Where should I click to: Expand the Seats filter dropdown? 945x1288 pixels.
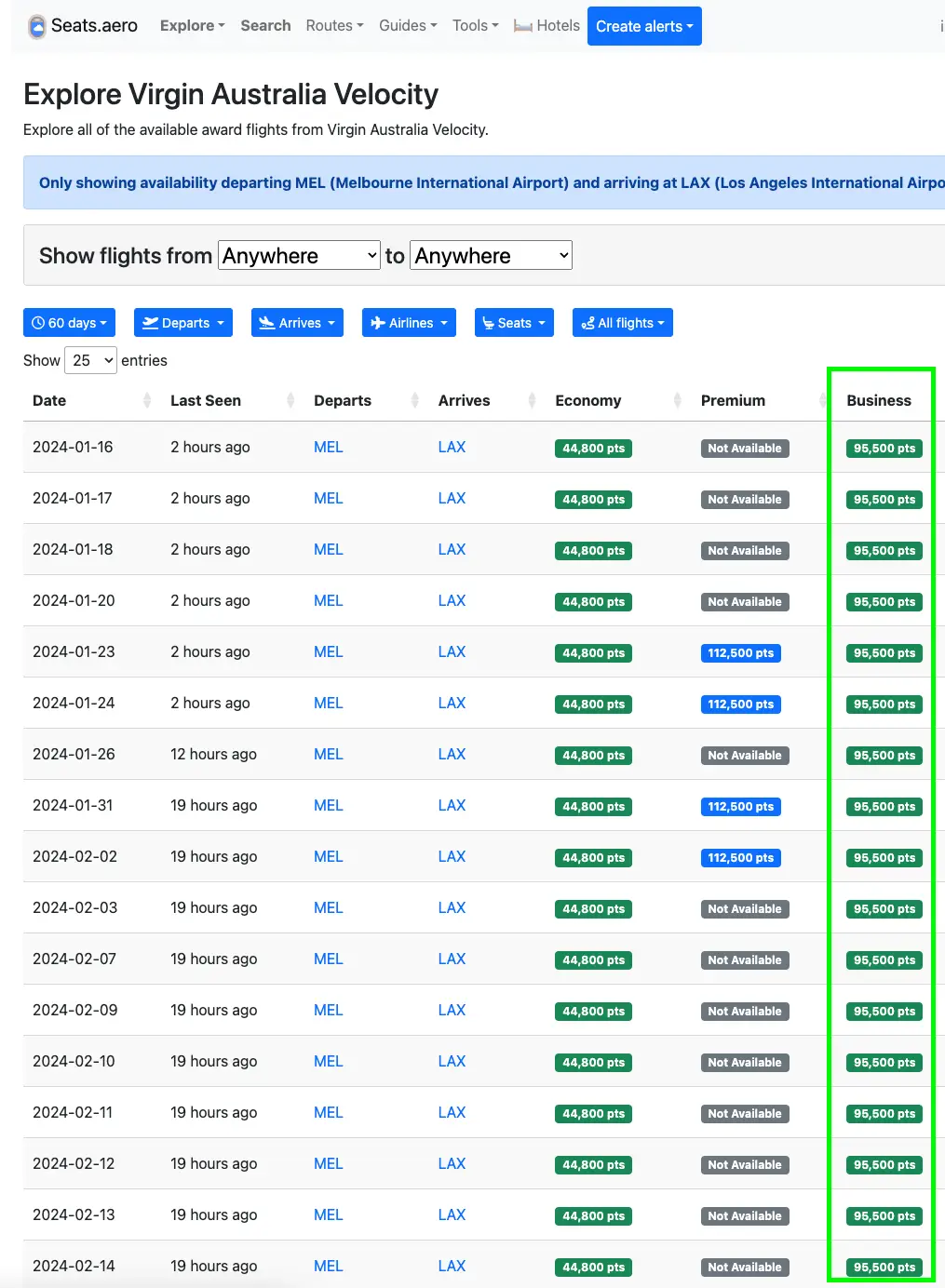[514, 323]
